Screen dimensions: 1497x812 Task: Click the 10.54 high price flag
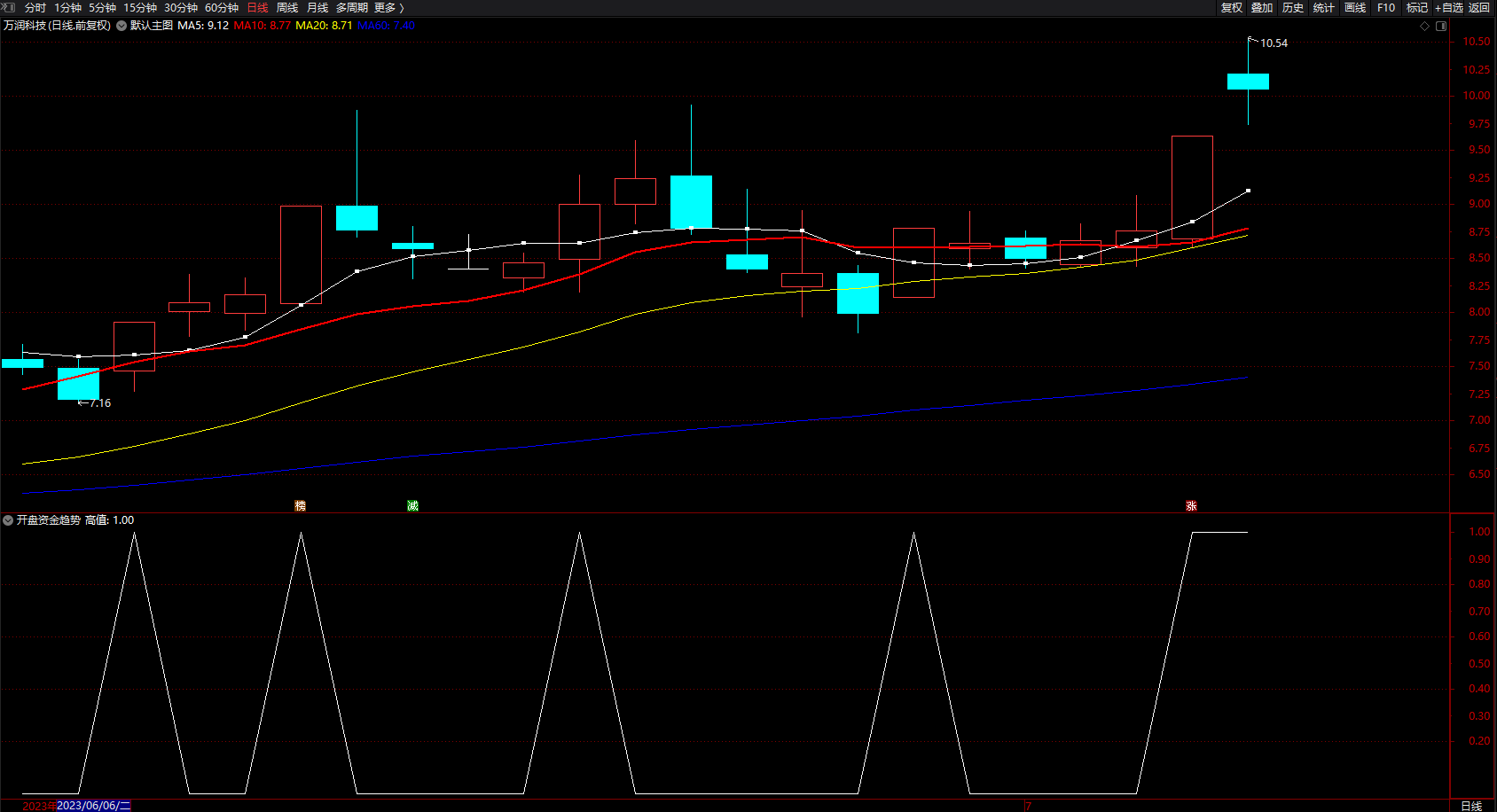(x=1273, y=43)
